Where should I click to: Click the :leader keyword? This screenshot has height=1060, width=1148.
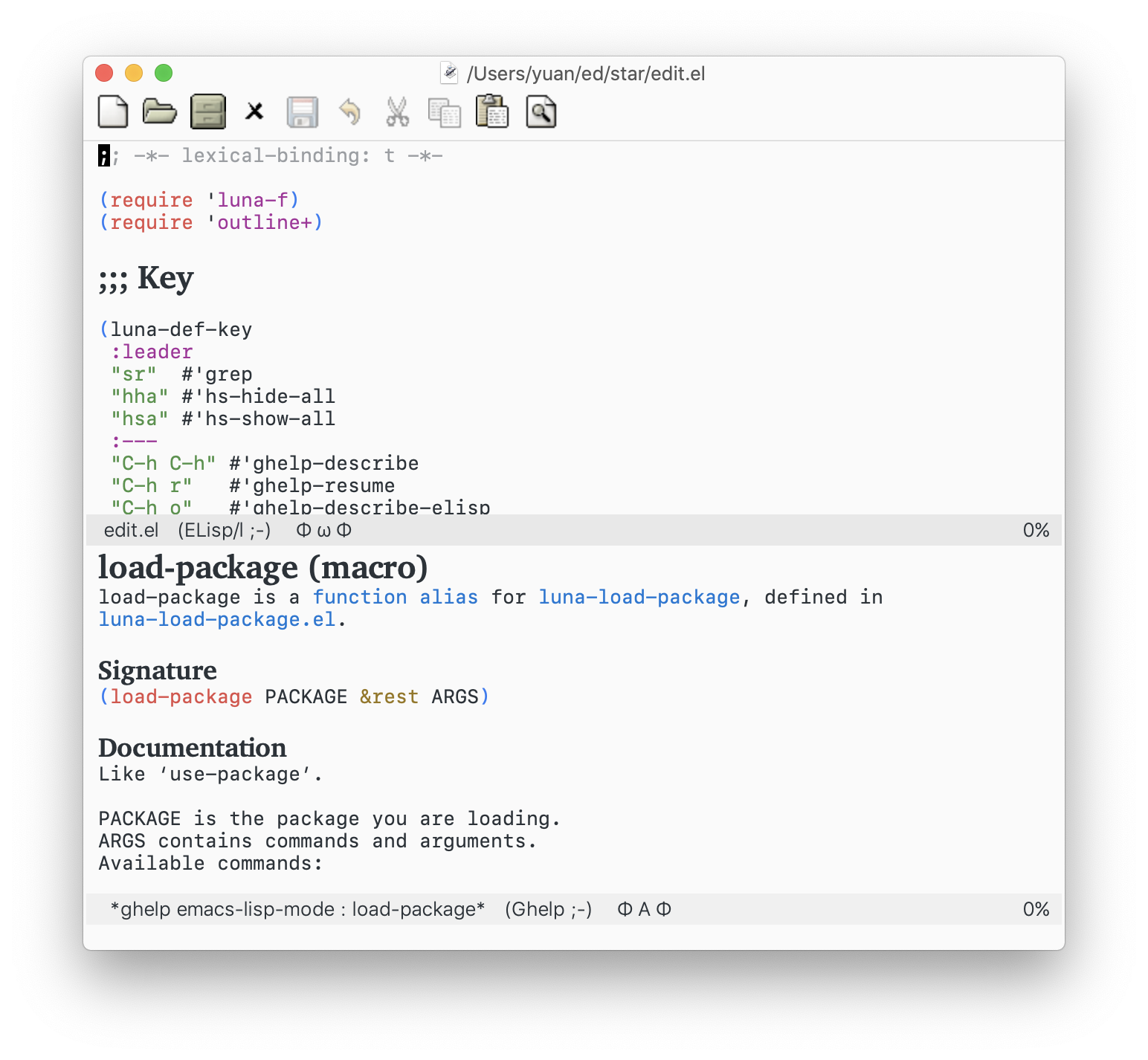(152, 352)
